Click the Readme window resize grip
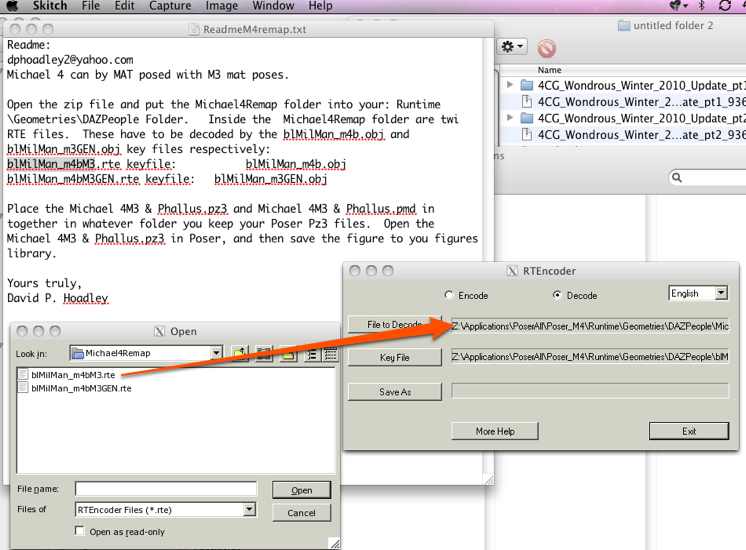This screenshot has width=746, height=550. pyautogui.click(x=489, y=480)
